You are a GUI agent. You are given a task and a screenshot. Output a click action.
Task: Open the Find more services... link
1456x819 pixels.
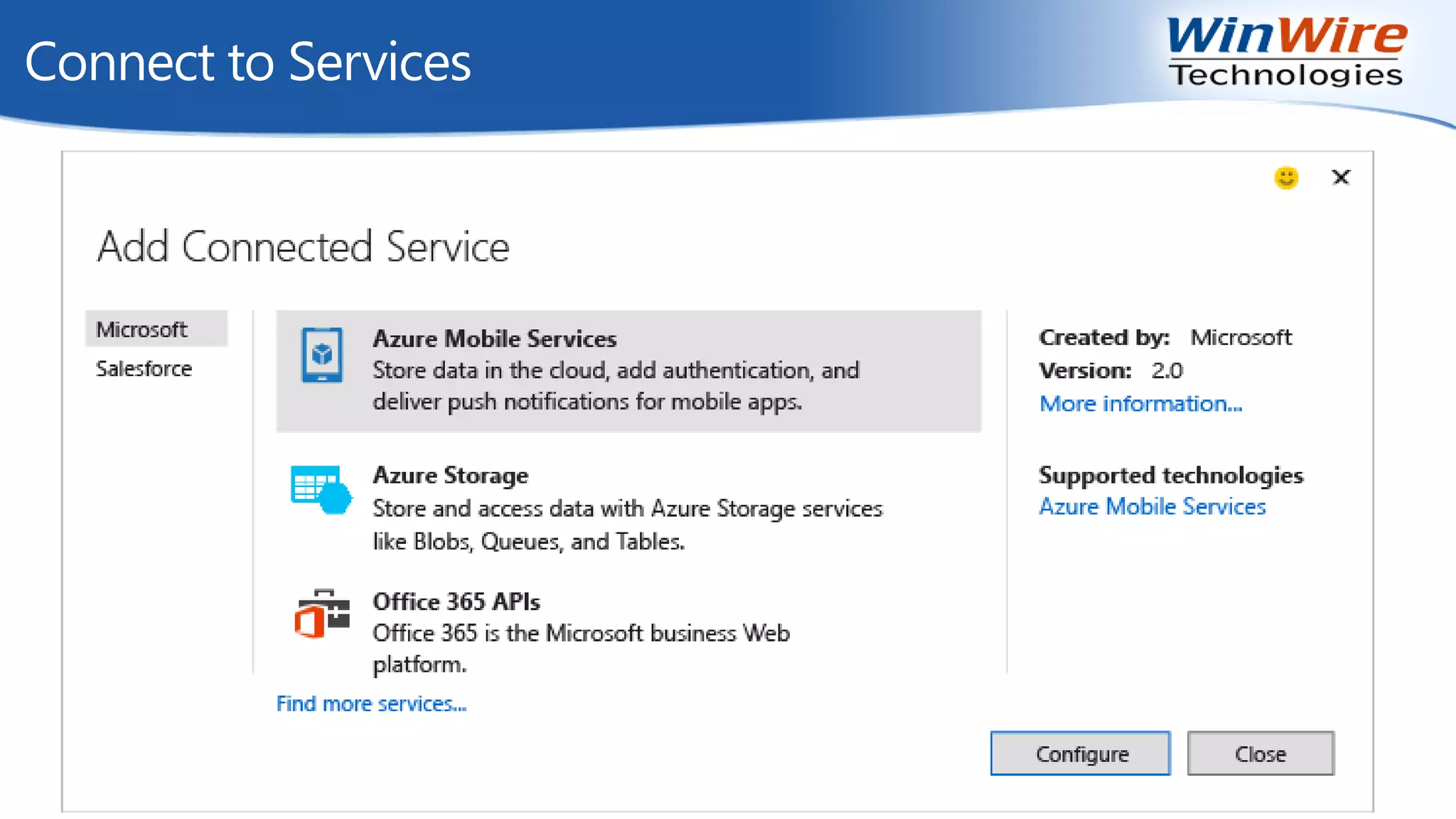pos(371,704)
